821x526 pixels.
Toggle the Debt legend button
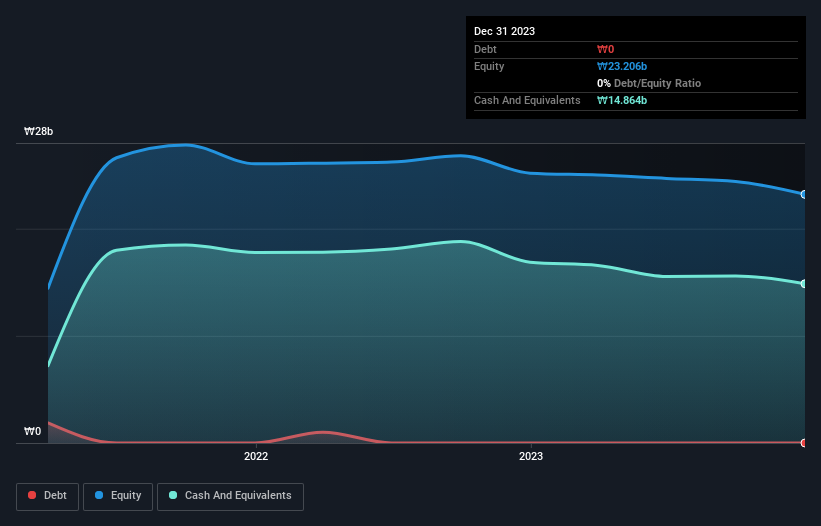point(47,496)
